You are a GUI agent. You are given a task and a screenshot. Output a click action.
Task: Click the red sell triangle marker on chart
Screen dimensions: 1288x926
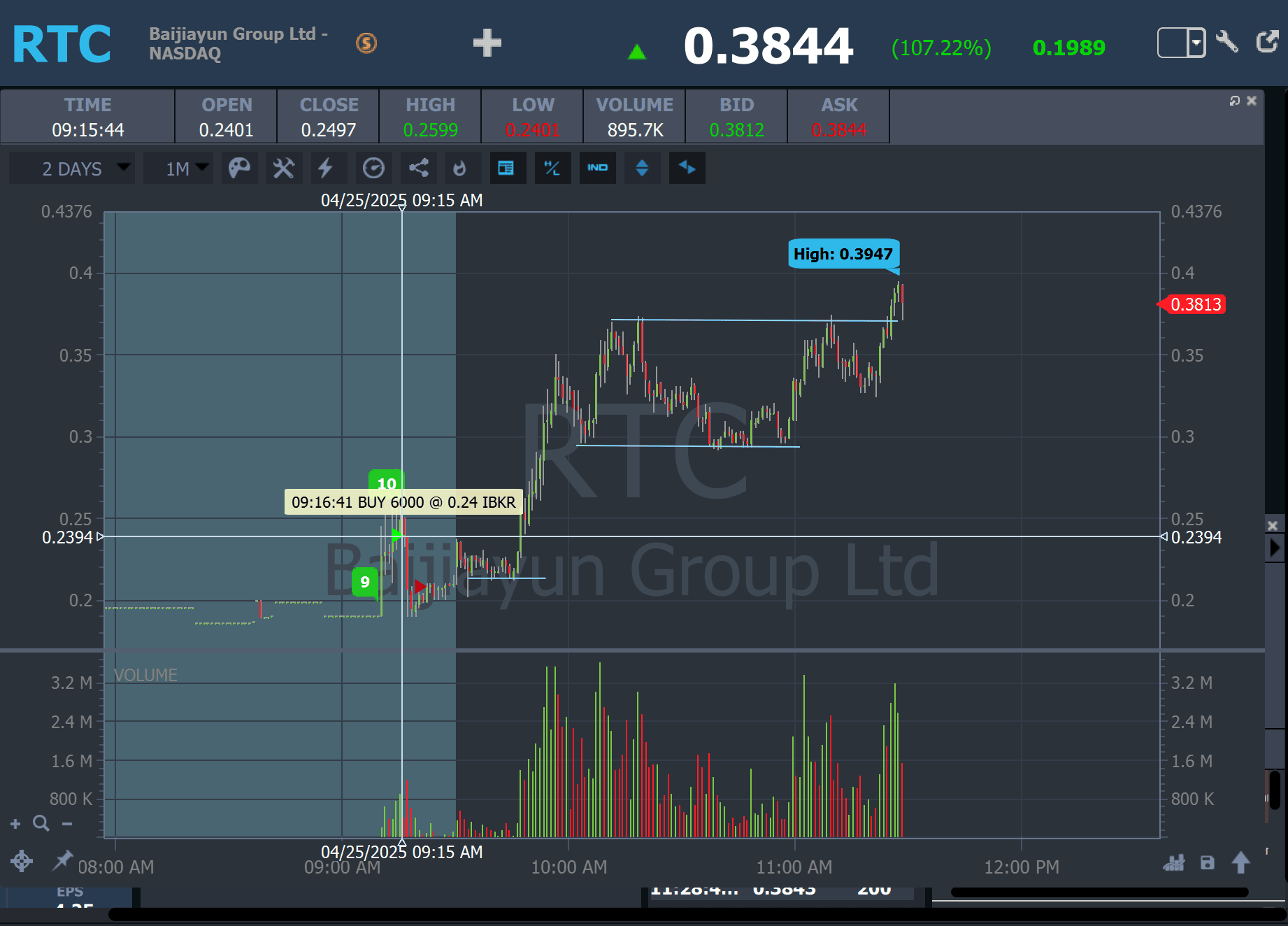click(x=420, y=586)
